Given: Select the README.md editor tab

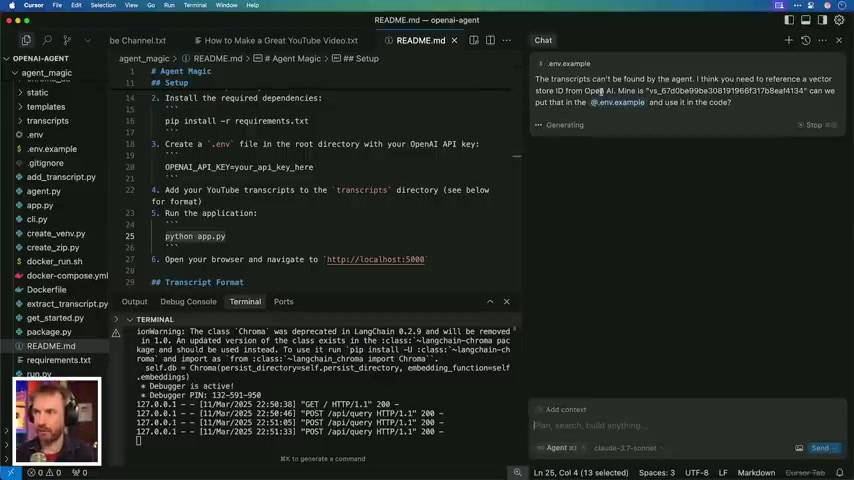Looking at the screenshot, I should click(420, 40).
